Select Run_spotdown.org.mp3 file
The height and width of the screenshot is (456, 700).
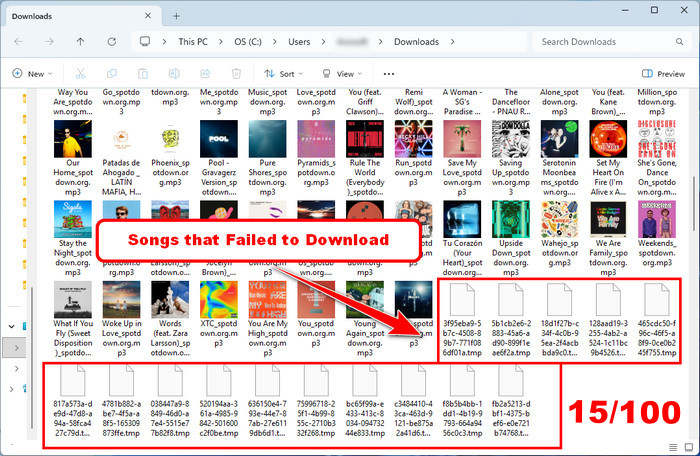pos(413,154)
